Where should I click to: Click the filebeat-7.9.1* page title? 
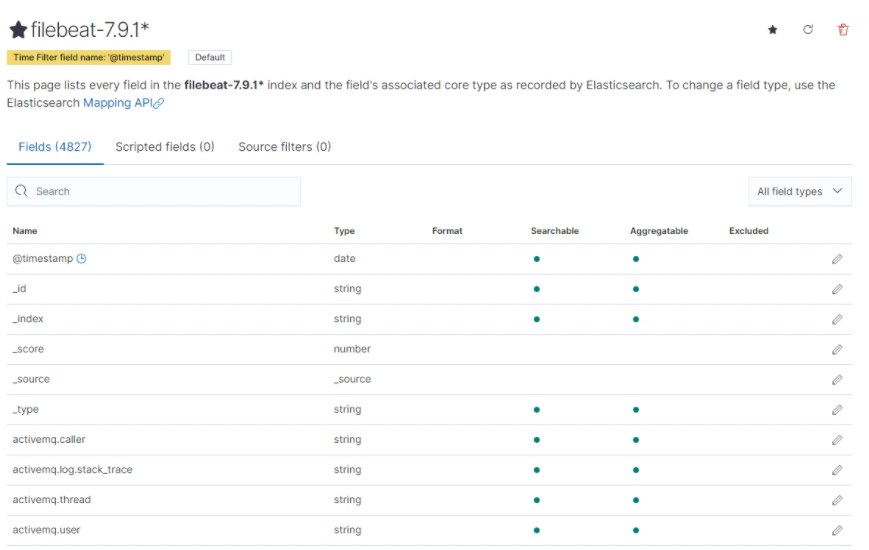(x=90, y=30)
